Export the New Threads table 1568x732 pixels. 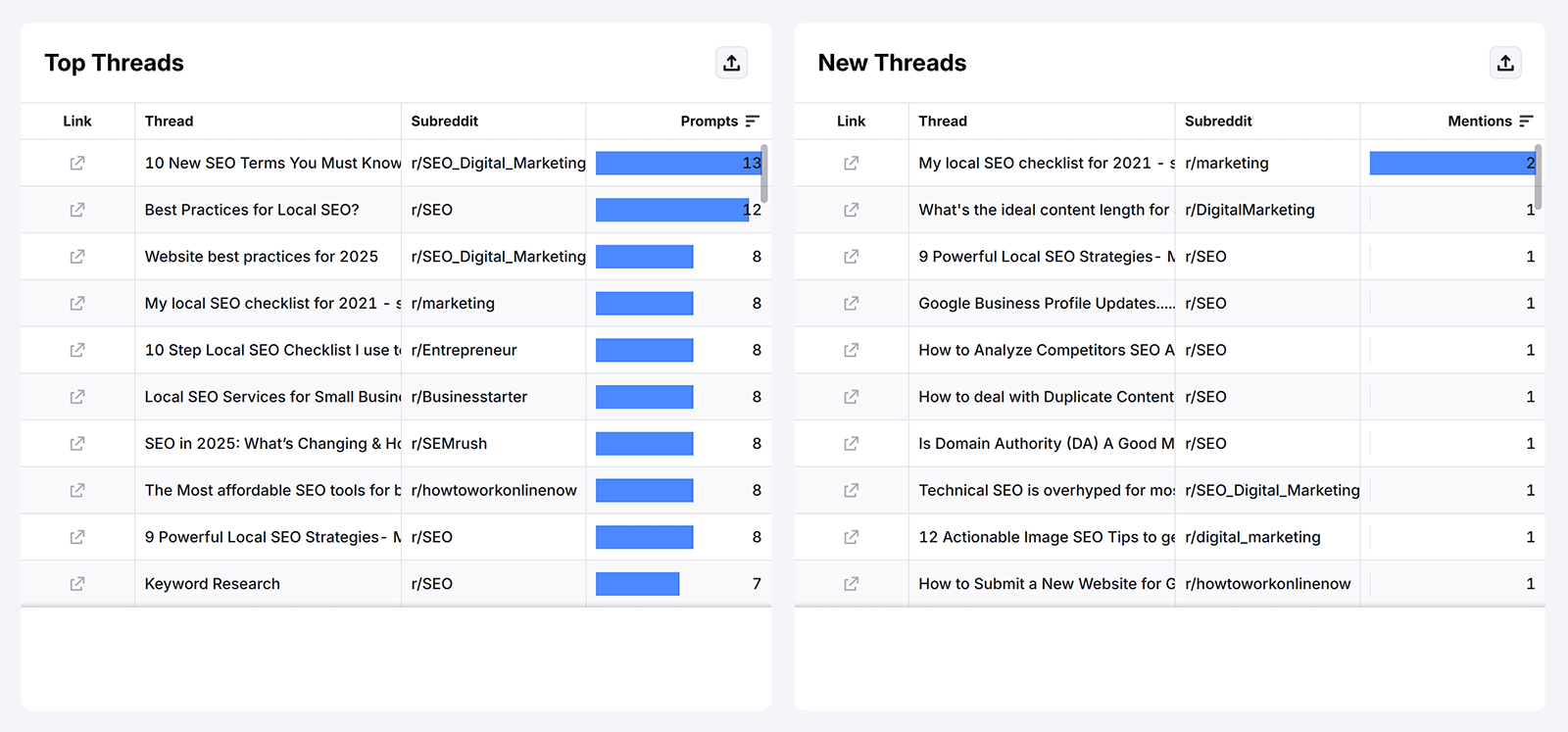pos(1505,63)
